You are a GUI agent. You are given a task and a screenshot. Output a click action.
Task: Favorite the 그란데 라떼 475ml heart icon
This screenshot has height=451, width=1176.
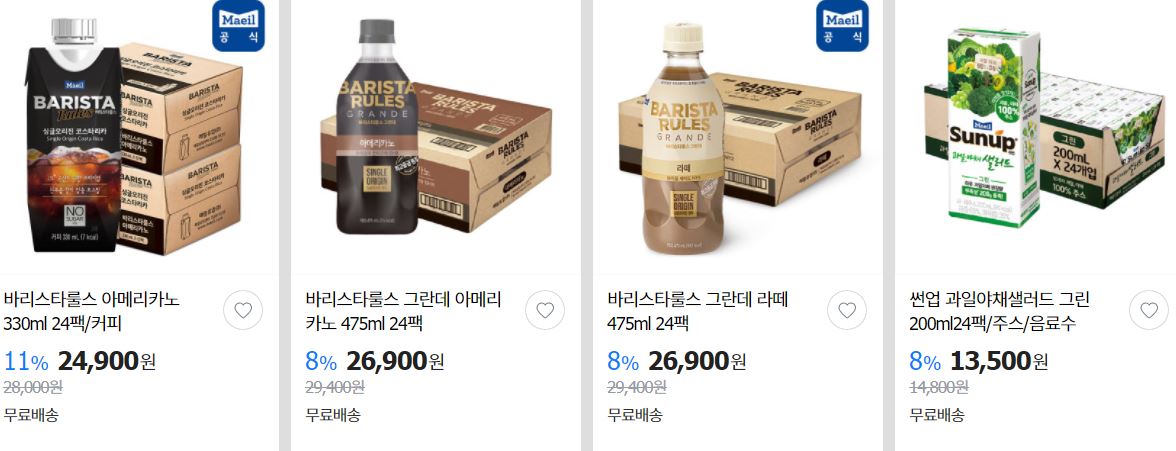click(x=847, y=310)
